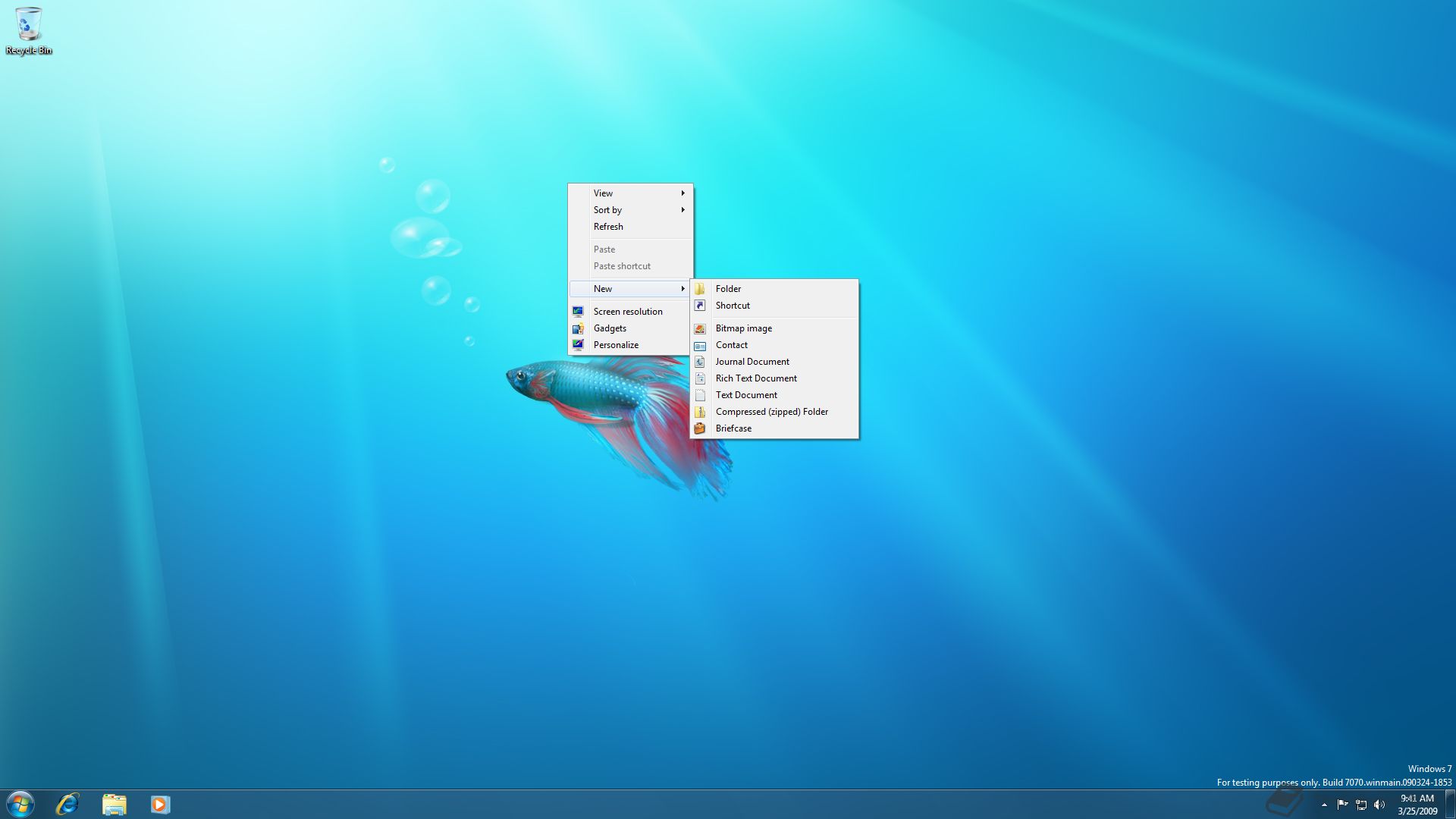
Task: Create a new Briefcase
Action: click(x=774, y=428)
